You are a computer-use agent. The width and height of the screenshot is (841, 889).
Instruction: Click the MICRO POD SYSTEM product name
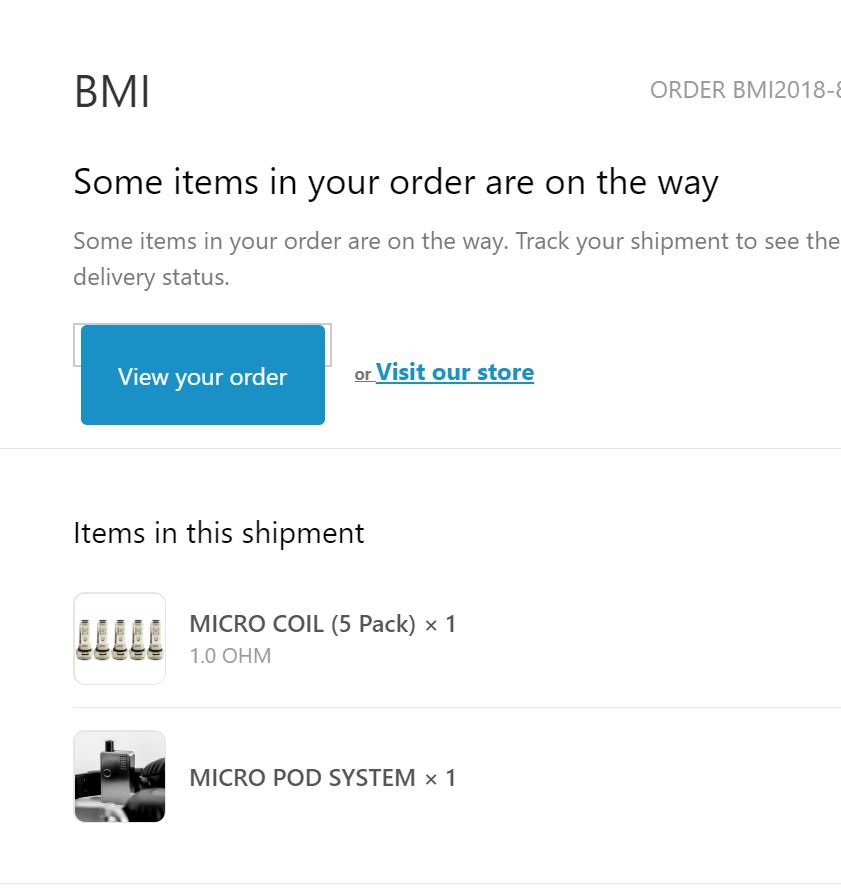pos(302,777)
